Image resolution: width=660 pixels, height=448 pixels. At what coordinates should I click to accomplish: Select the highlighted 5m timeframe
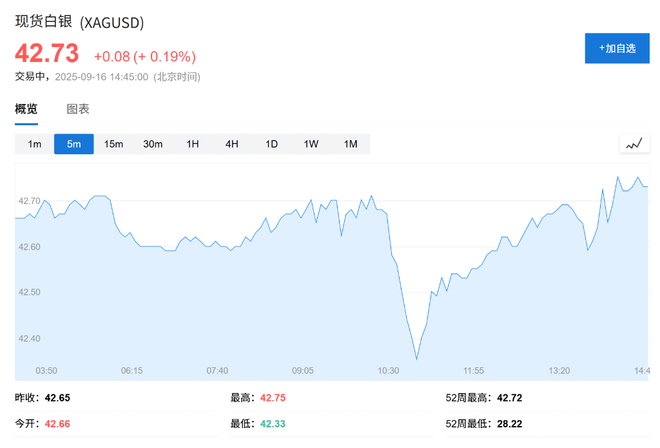coord(74,144)
